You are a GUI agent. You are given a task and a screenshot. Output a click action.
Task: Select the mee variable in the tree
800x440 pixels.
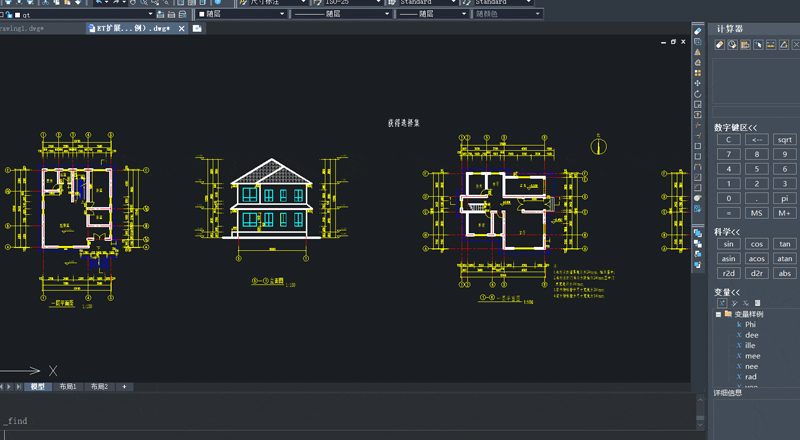(753, 356)
